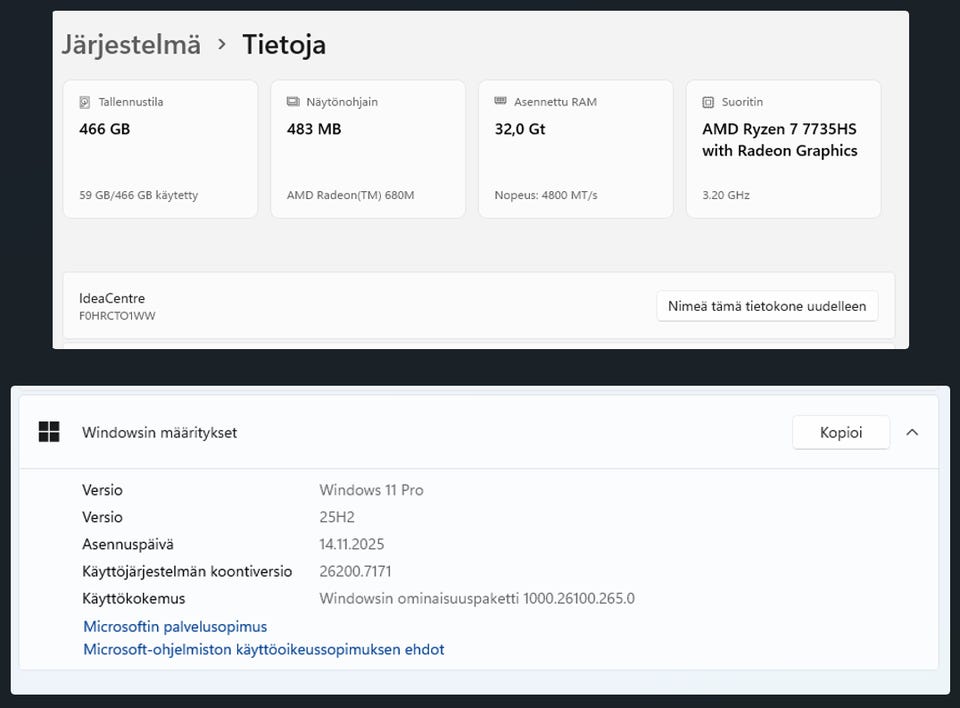Click the AMD Ryzen 7 7735HS processor card
This screenshot has height=708, width=960.
click(783, 150)
